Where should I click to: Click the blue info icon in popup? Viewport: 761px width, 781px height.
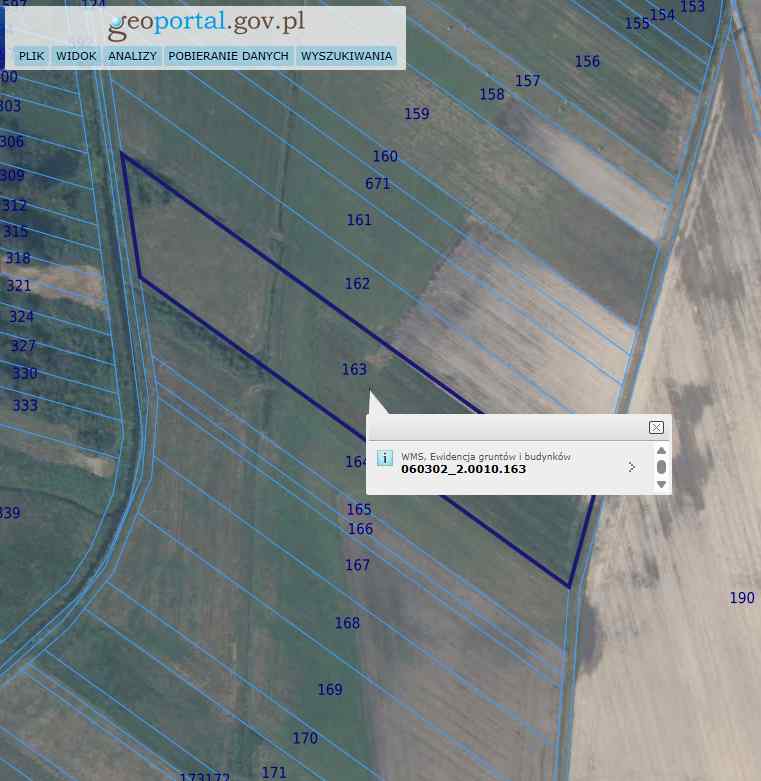384,459
